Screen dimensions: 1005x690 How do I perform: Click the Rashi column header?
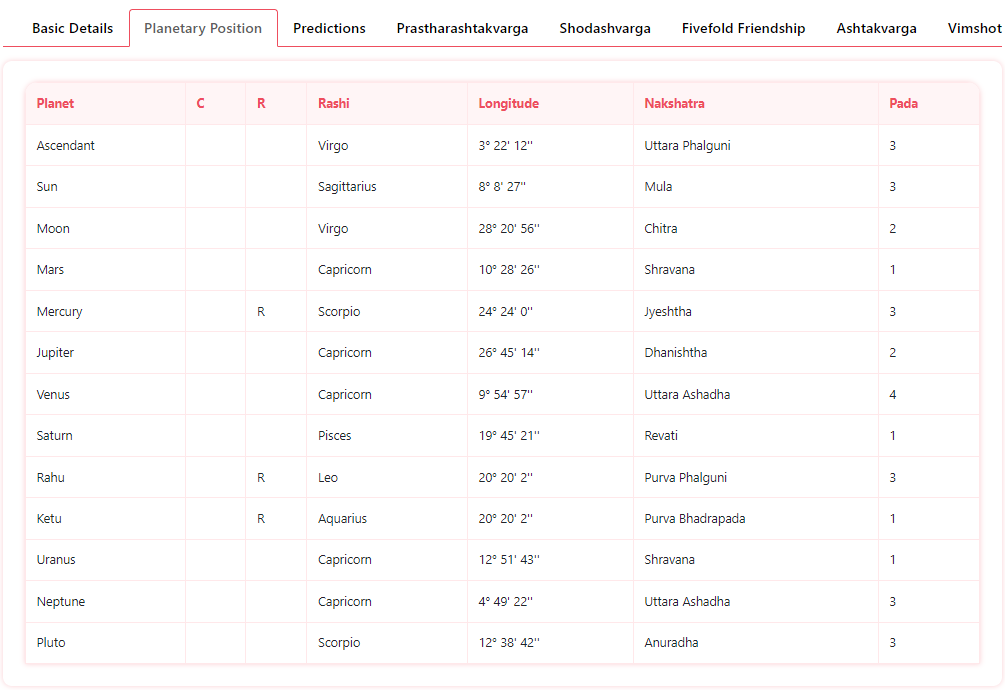pos(334,103)
